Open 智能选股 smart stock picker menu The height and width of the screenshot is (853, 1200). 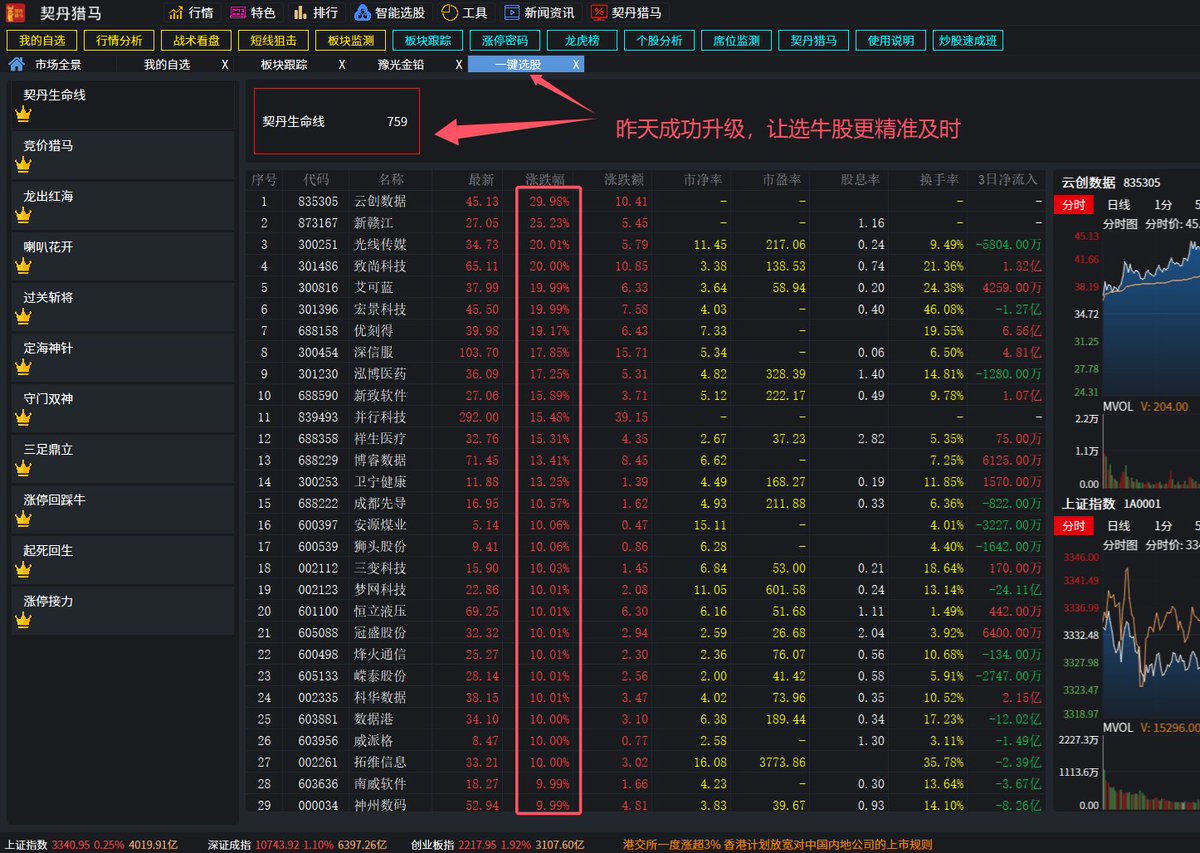(x=389, y=13)
